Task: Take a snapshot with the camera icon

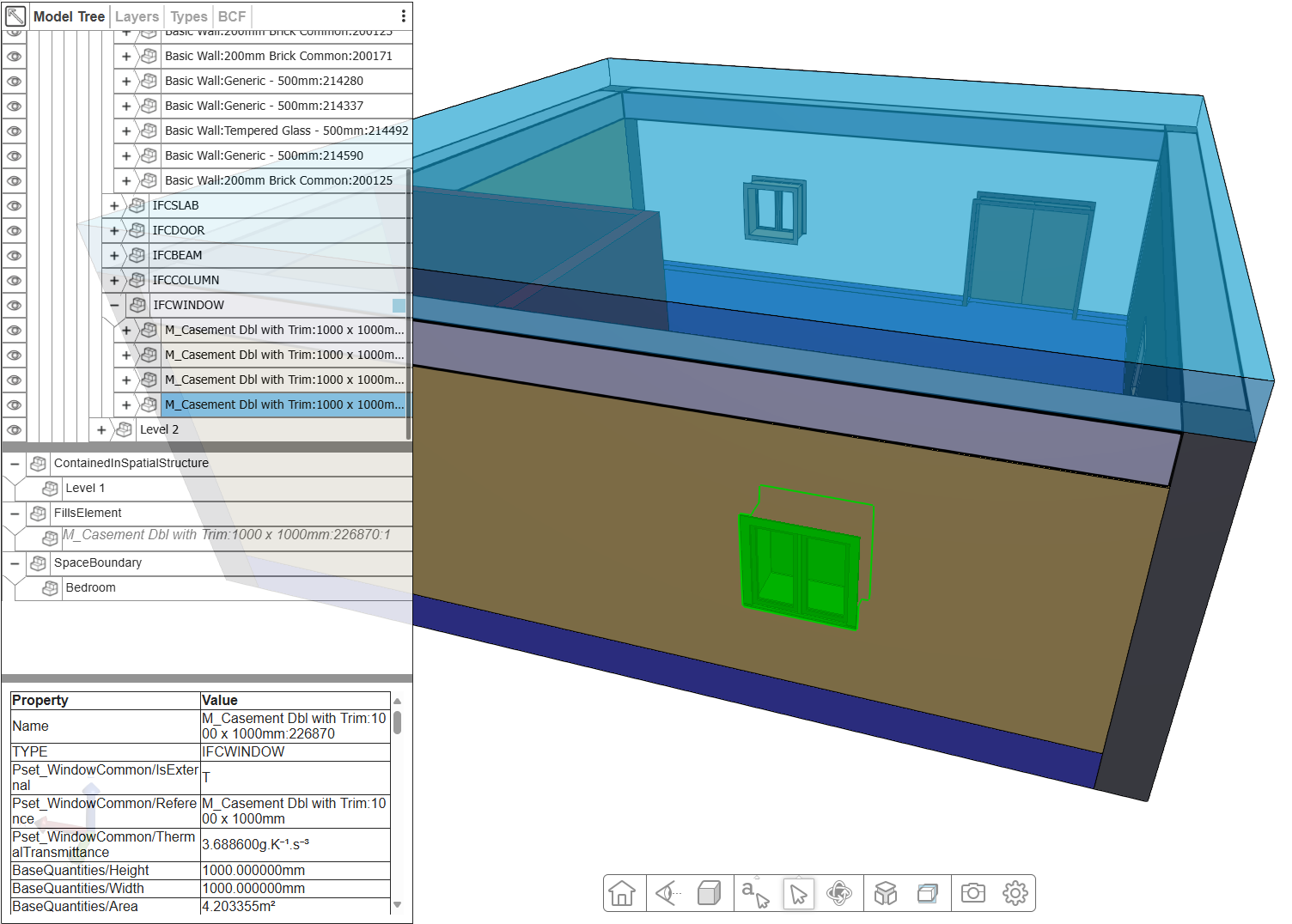Action: tap(973, 893)
